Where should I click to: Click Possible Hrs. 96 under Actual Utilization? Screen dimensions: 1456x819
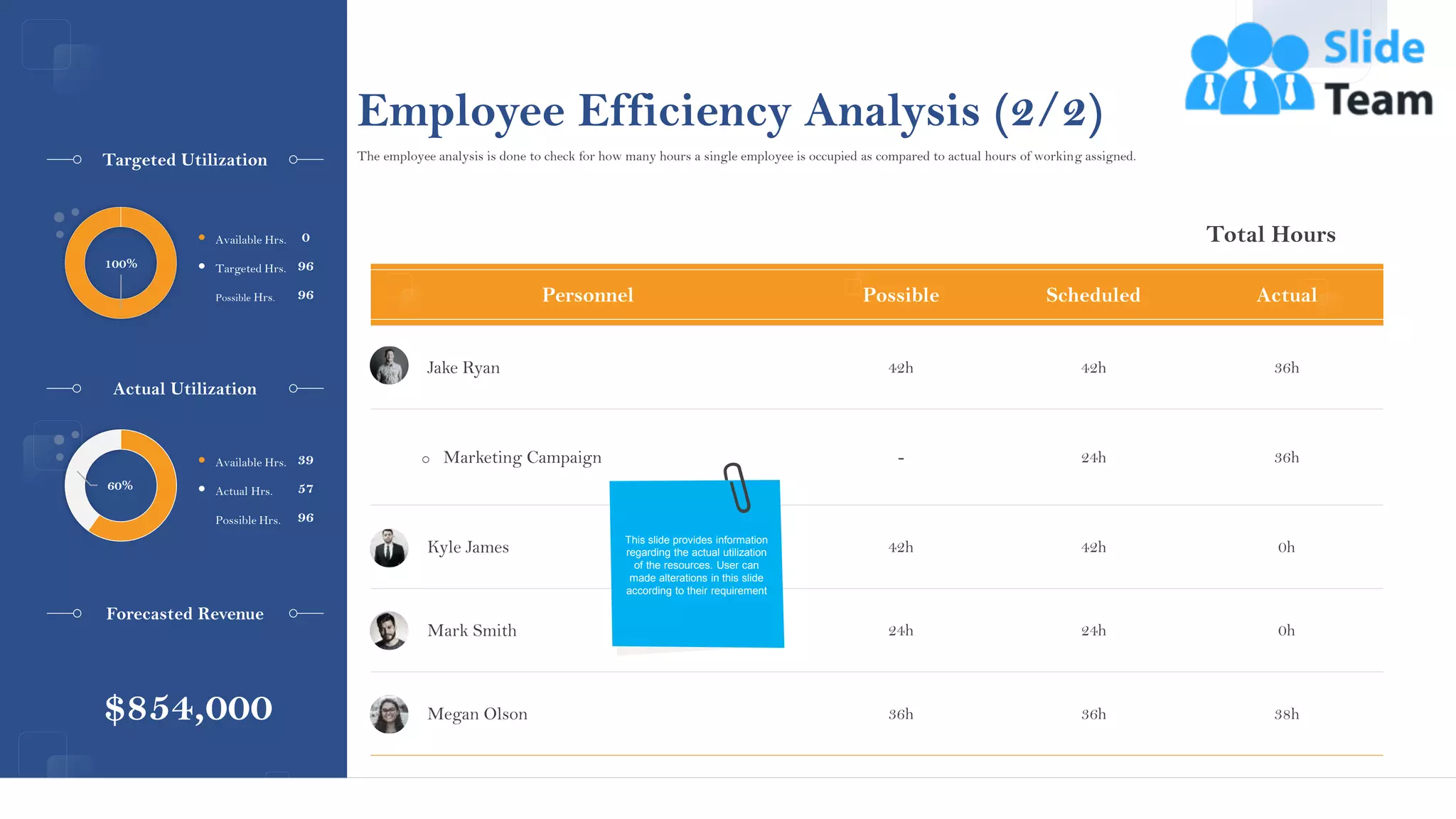[306, 518]
